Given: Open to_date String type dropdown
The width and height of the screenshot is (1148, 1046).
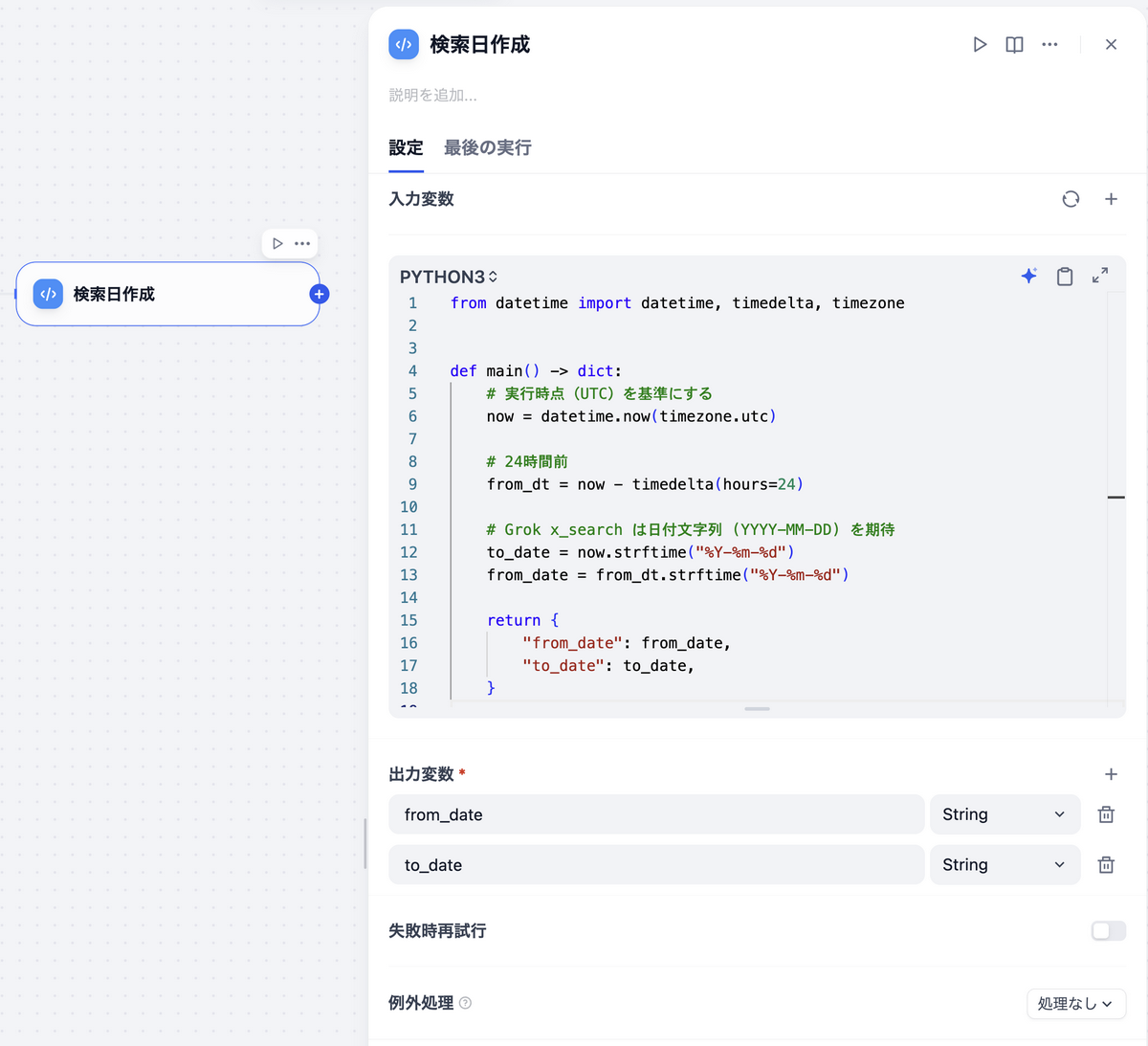Looking at the screenshot, I should (x=1004, y=865).
